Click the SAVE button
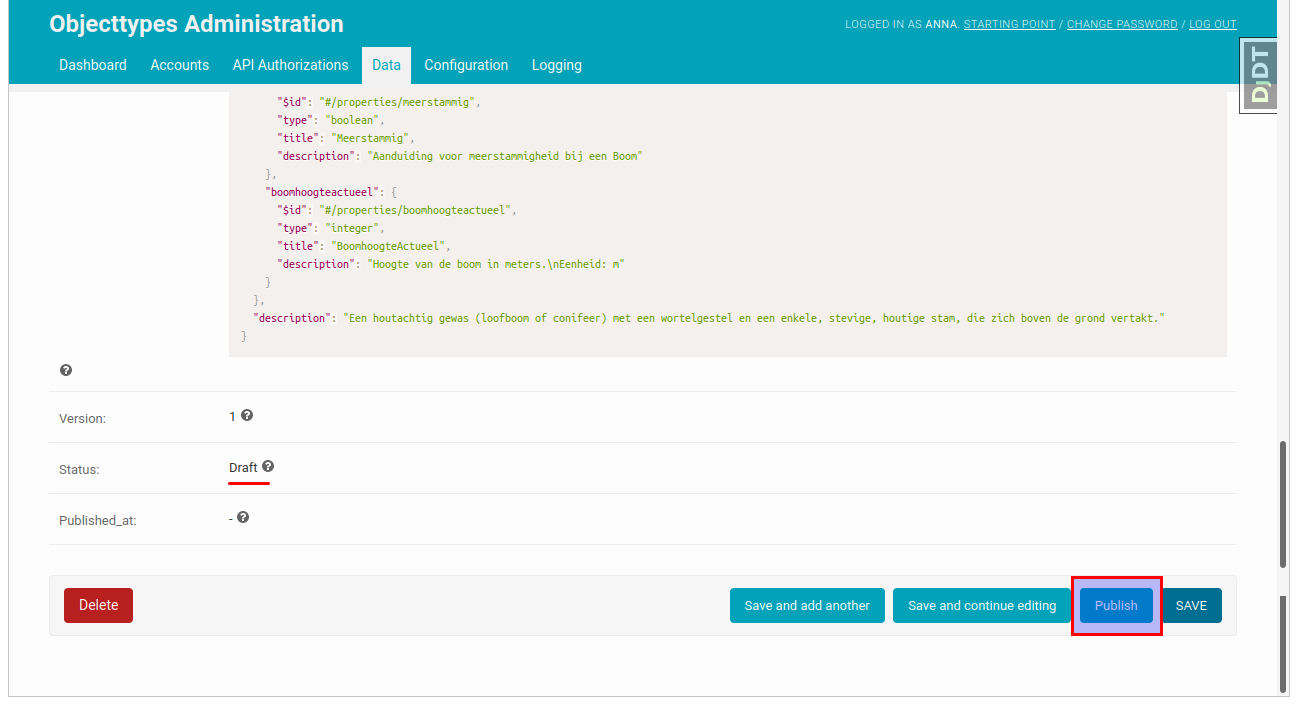The image size is (1299, 706). tap(1191, 605)
